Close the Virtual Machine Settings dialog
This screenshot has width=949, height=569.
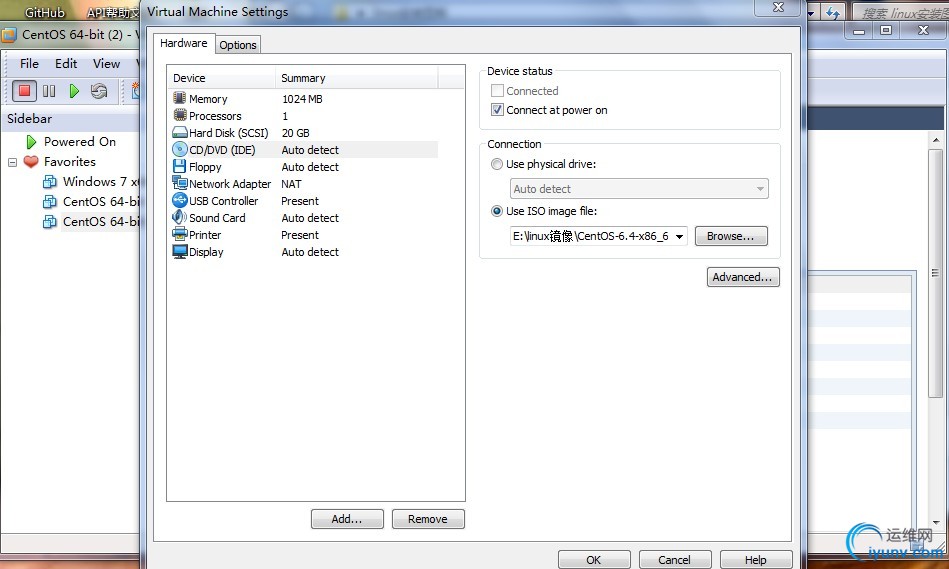(x=778, y=7)
